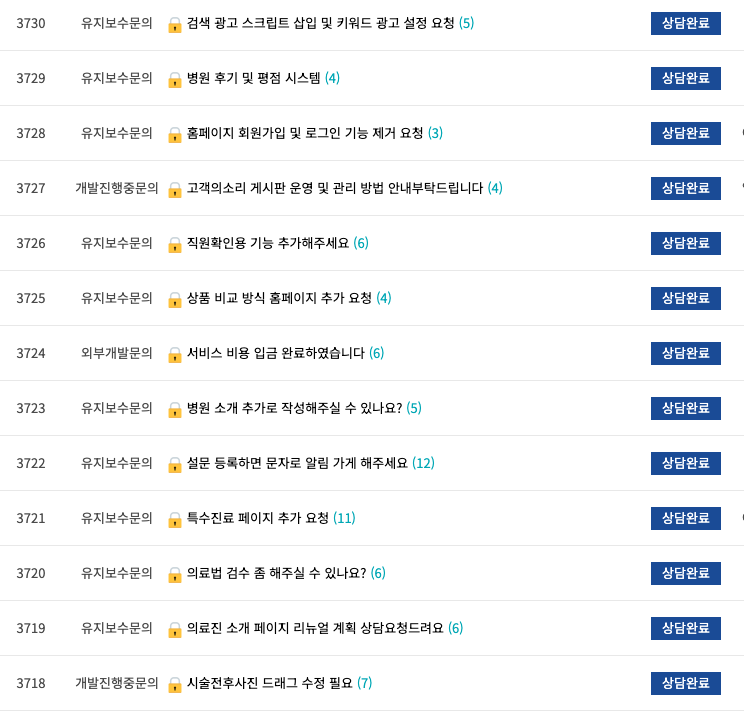The height and width of the screenshot is (712, 744).
Task: Click the lock icon beside 시술전후사진 드래그 수정 필요
Action: [175, 685]
